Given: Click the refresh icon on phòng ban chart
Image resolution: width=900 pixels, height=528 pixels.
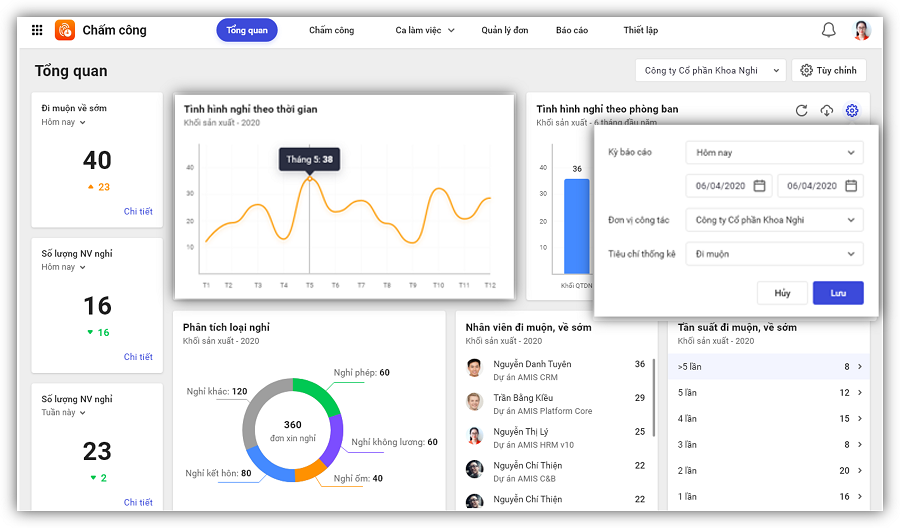Looking at the screenshot, I should tap(801, 110).
